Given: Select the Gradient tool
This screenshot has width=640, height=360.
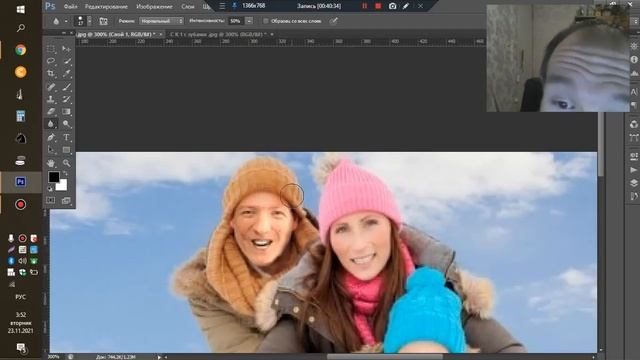Looking at the screenshot, I should 66,111.
